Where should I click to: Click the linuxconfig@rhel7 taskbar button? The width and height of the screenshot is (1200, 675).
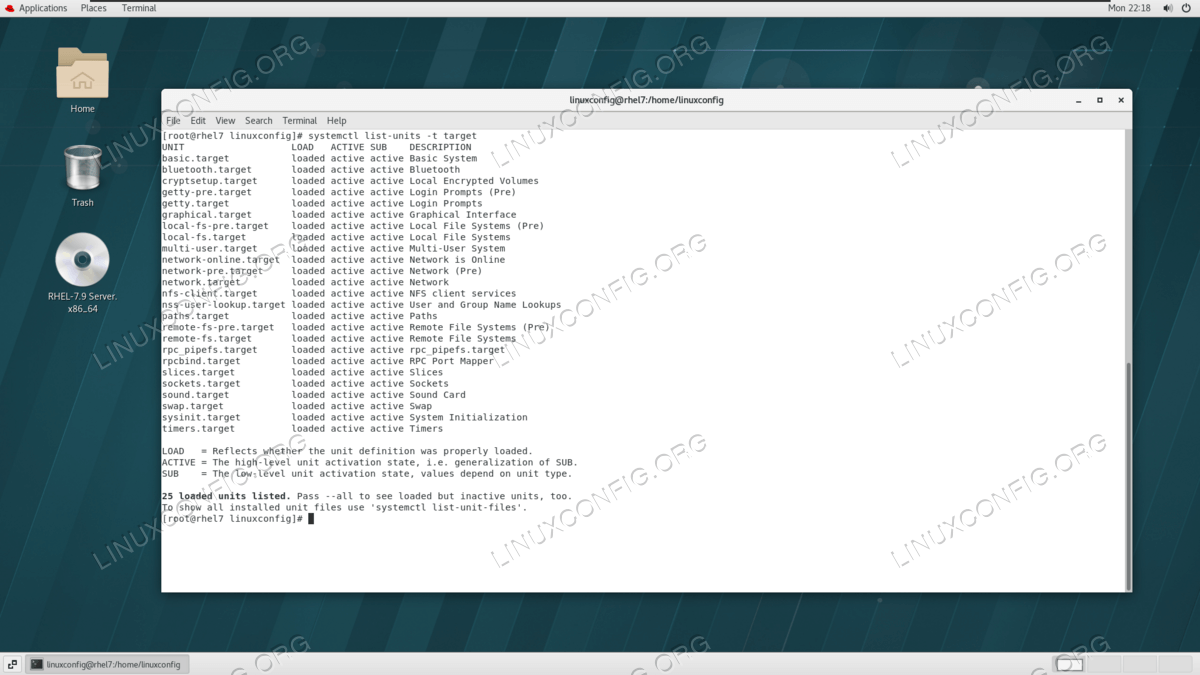click(106, 664)
